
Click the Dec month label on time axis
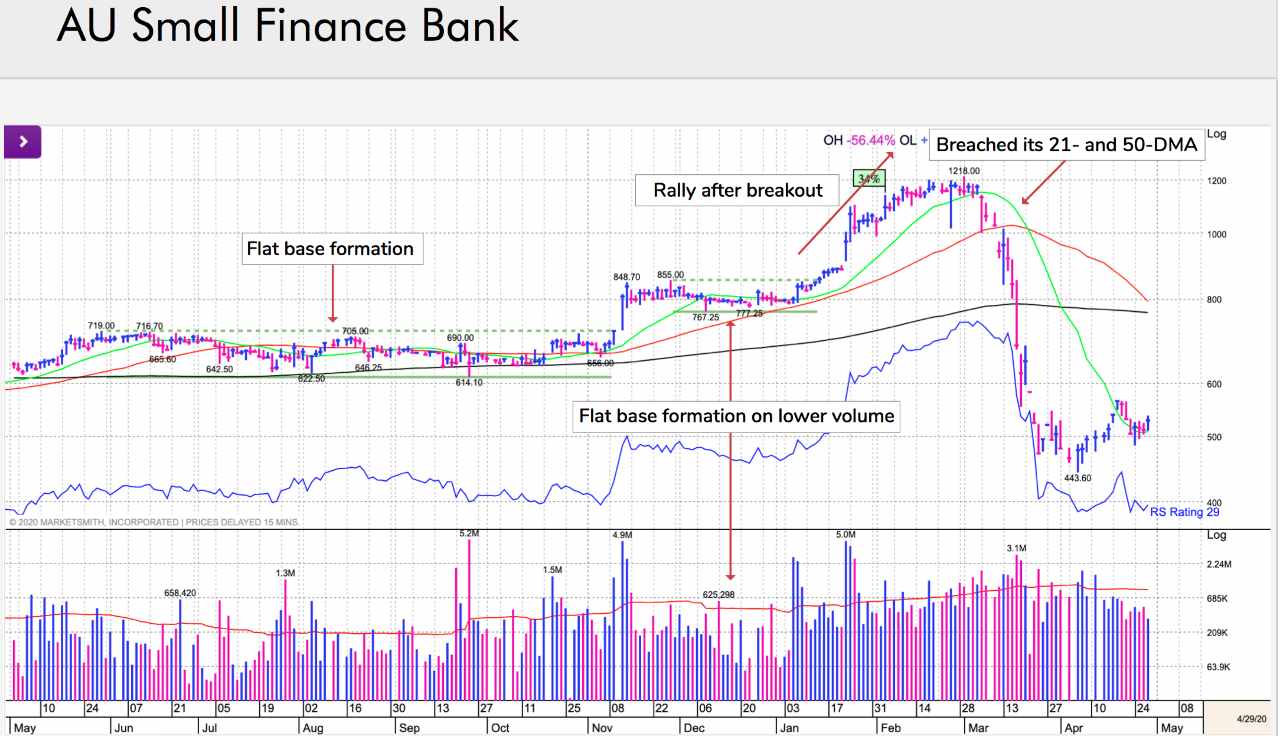pyautogui.click(x=694, y=727)
